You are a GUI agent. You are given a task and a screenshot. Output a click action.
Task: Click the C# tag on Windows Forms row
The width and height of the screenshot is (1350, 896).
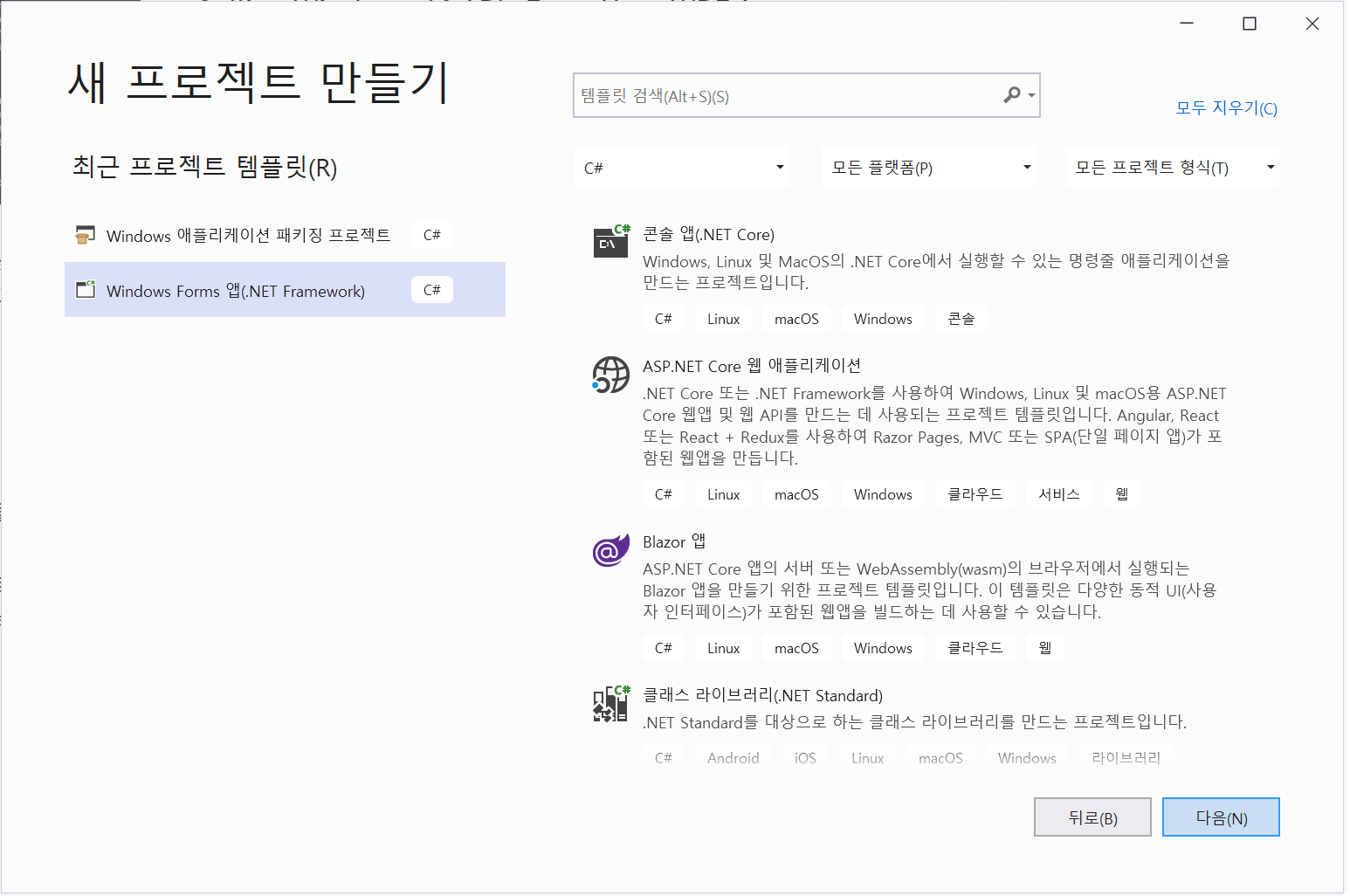point(432,290)
